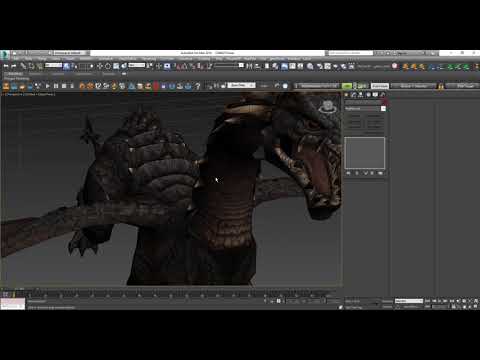The height and width of the screenshot is (360, 480).
Task: Click the play triangle icon in the plugin toolbar
Action: (48, 86)
